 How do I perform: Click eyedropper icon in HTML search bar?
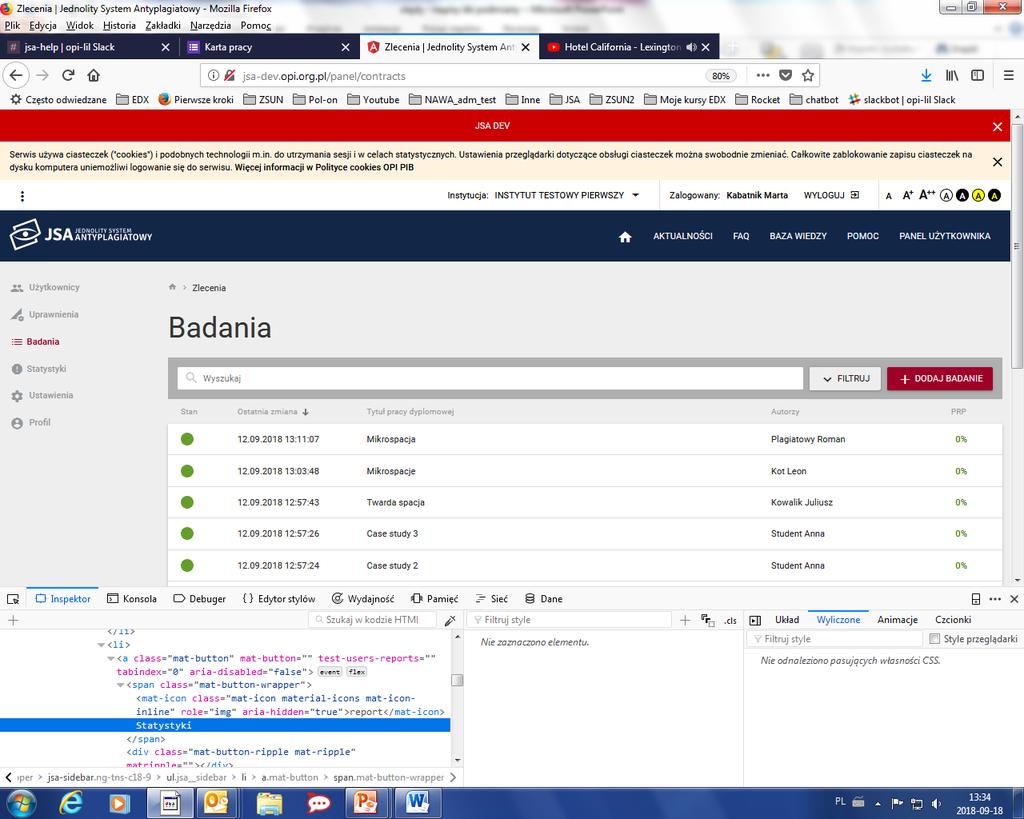click(x=450, y=620)
